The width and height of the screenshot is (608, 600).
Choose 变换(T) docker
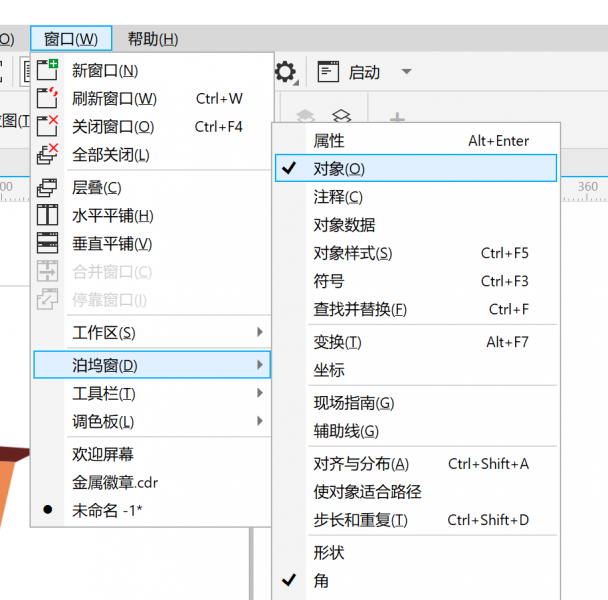tap(416, 342)
